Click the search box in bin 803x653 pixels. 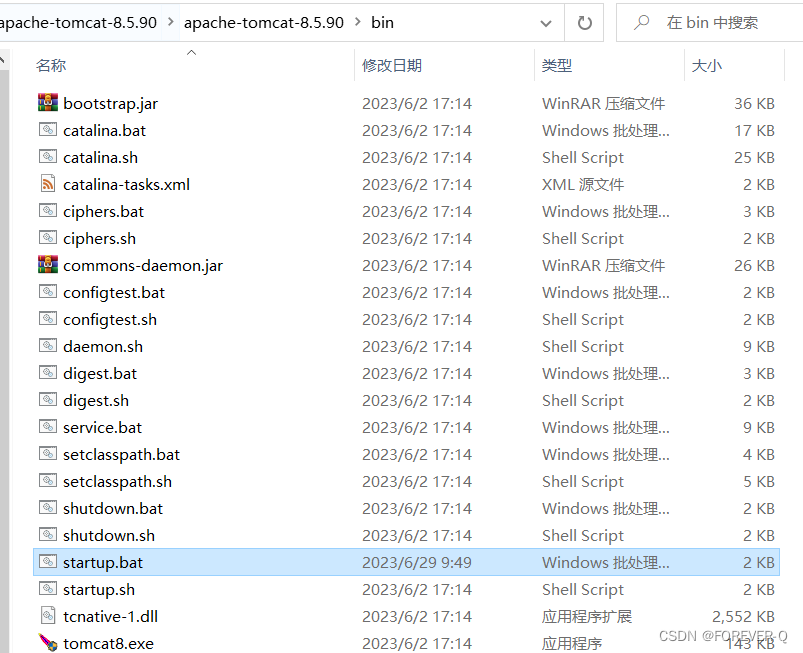[x=712, y=23]
